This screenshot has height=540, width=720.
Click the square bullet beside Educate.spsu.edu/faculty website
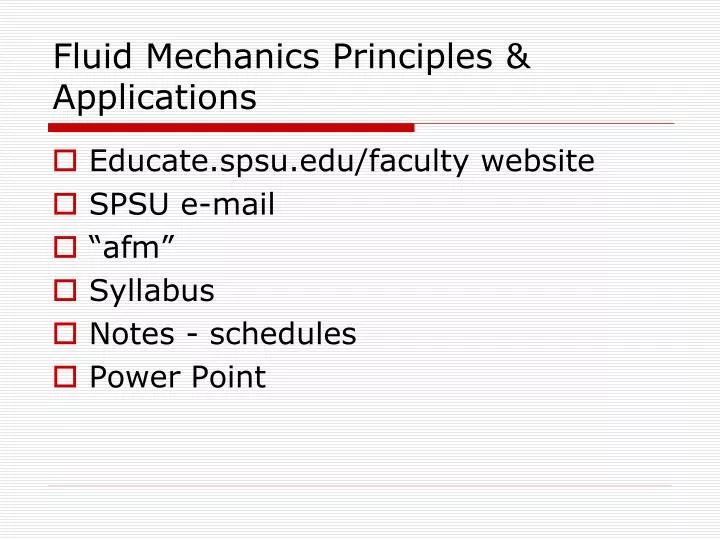click(65, 161)
